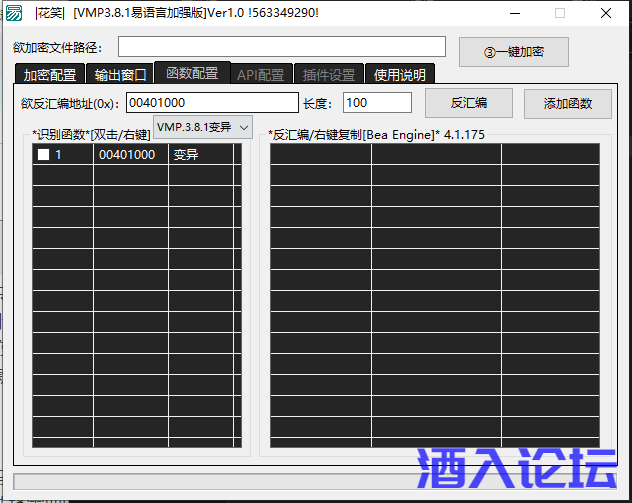Click the 变异 cell in row 1
Image resolution: width=632 pixels, height=503 pixels.
(x=200, y=155)
